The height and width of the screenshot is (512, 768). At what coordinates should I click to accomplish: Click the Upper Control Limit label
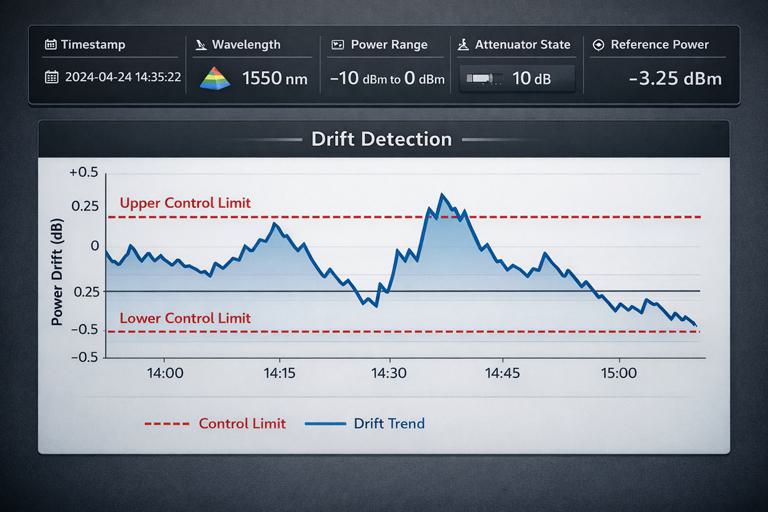coord(185,203)
